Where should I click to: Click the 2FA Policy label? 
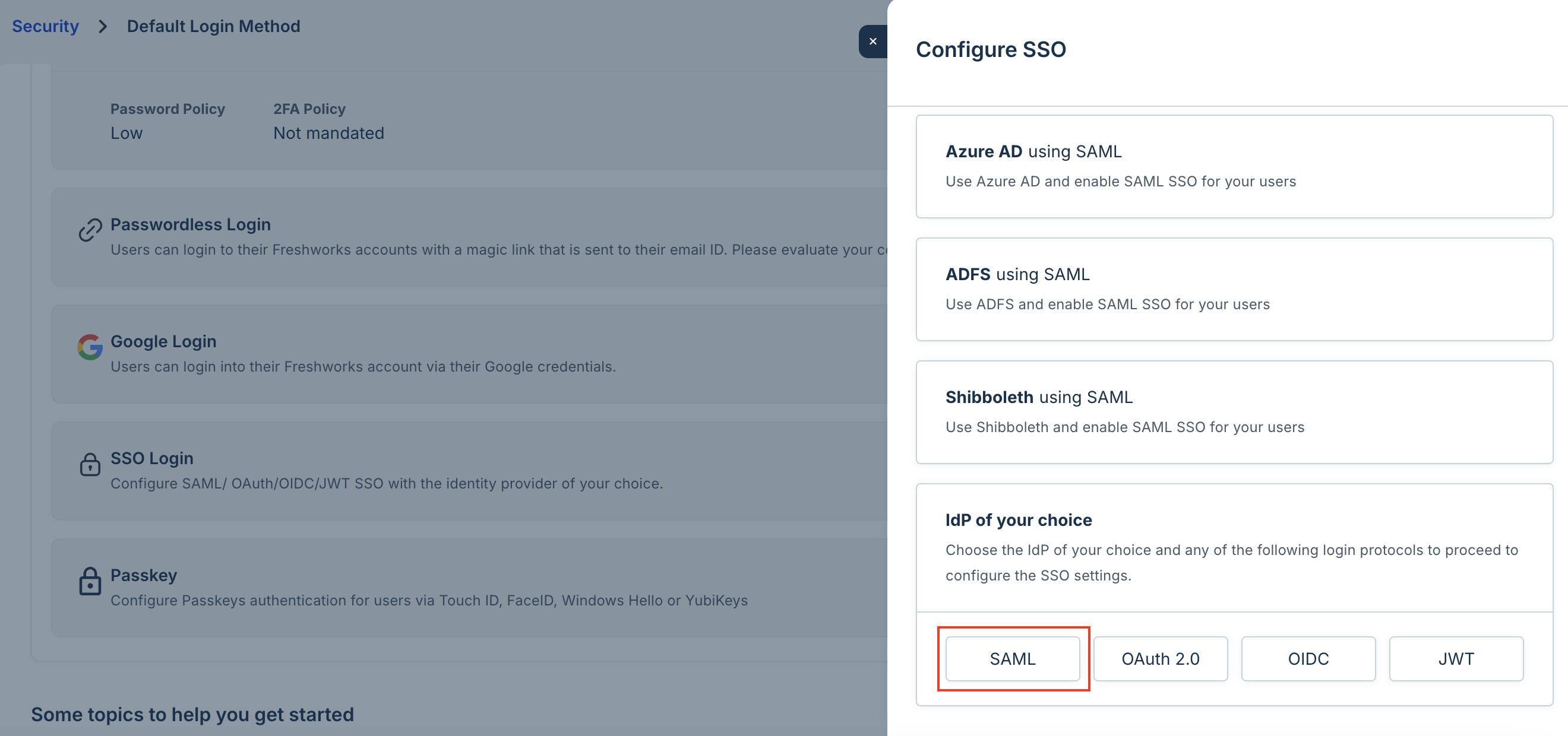309,109
